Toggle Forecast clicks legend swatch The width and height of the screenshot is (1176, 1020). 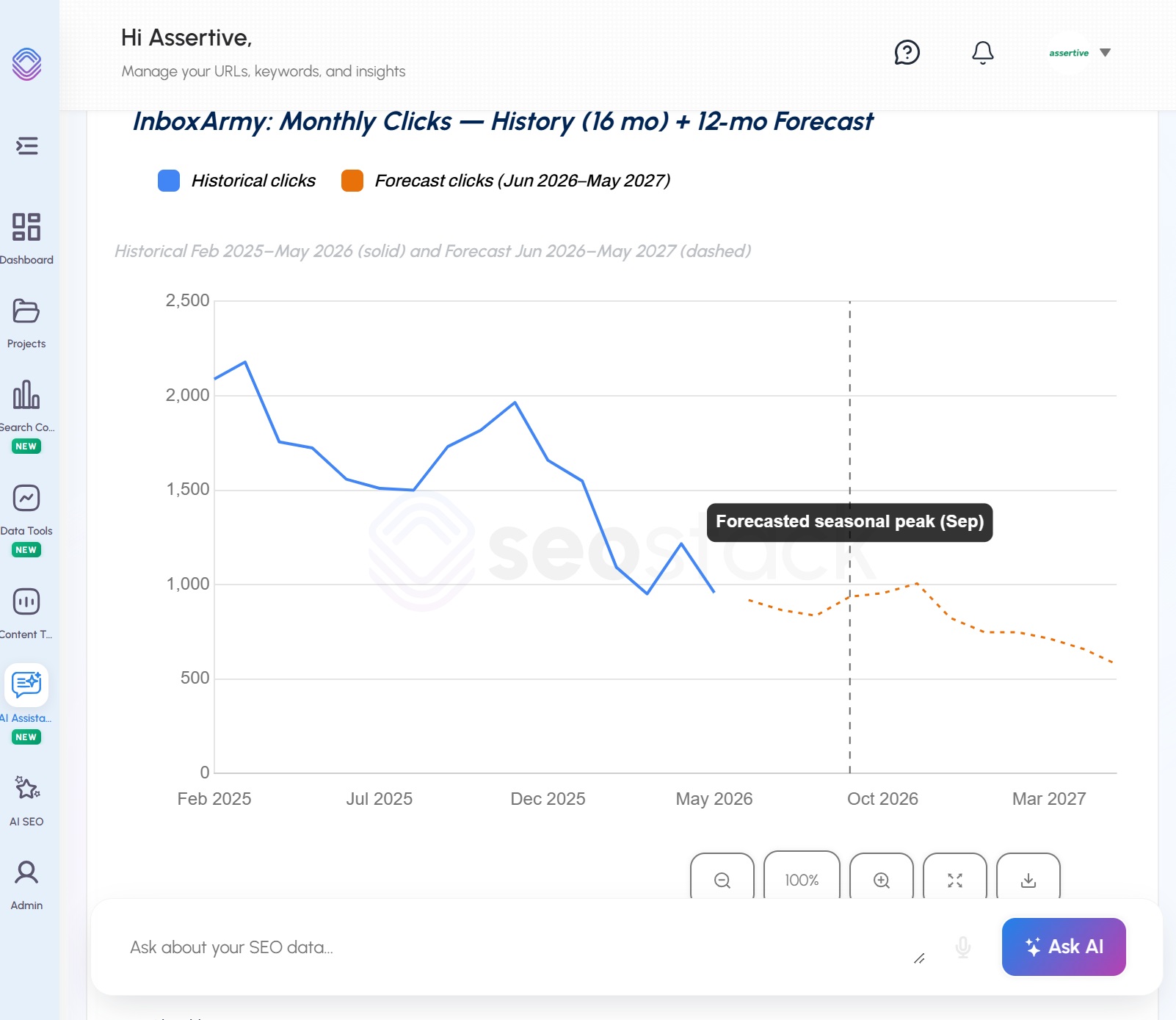coord(352,181)
